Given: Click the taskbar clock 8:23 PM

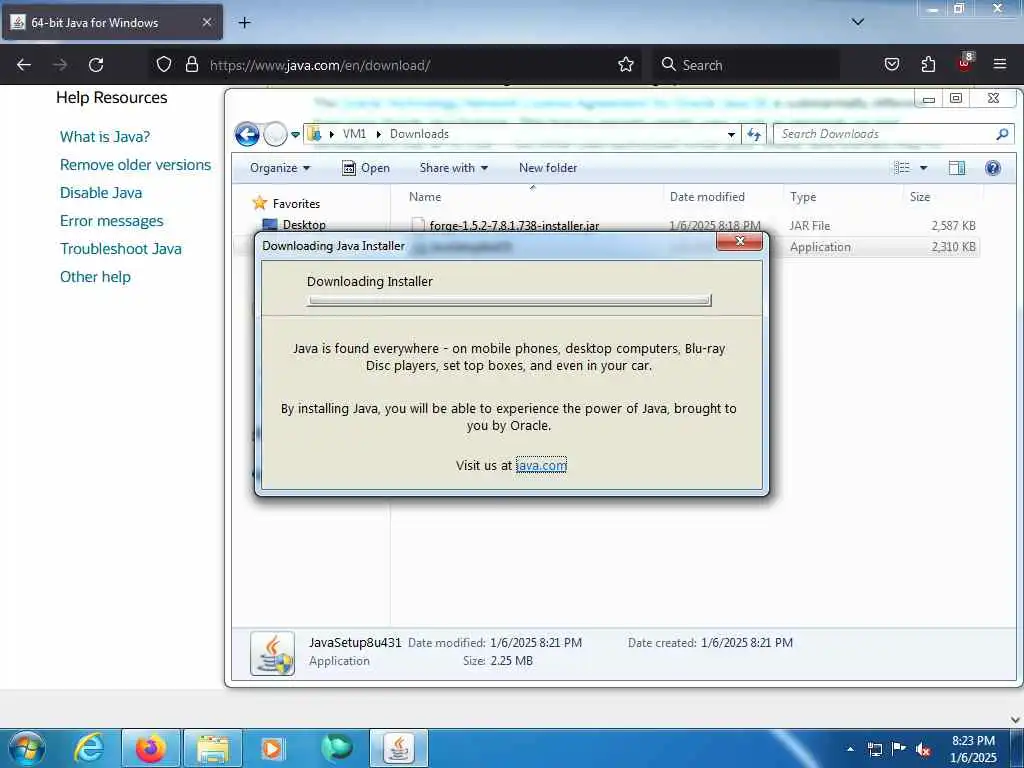Looking at the screenshot, I should 973,749.
